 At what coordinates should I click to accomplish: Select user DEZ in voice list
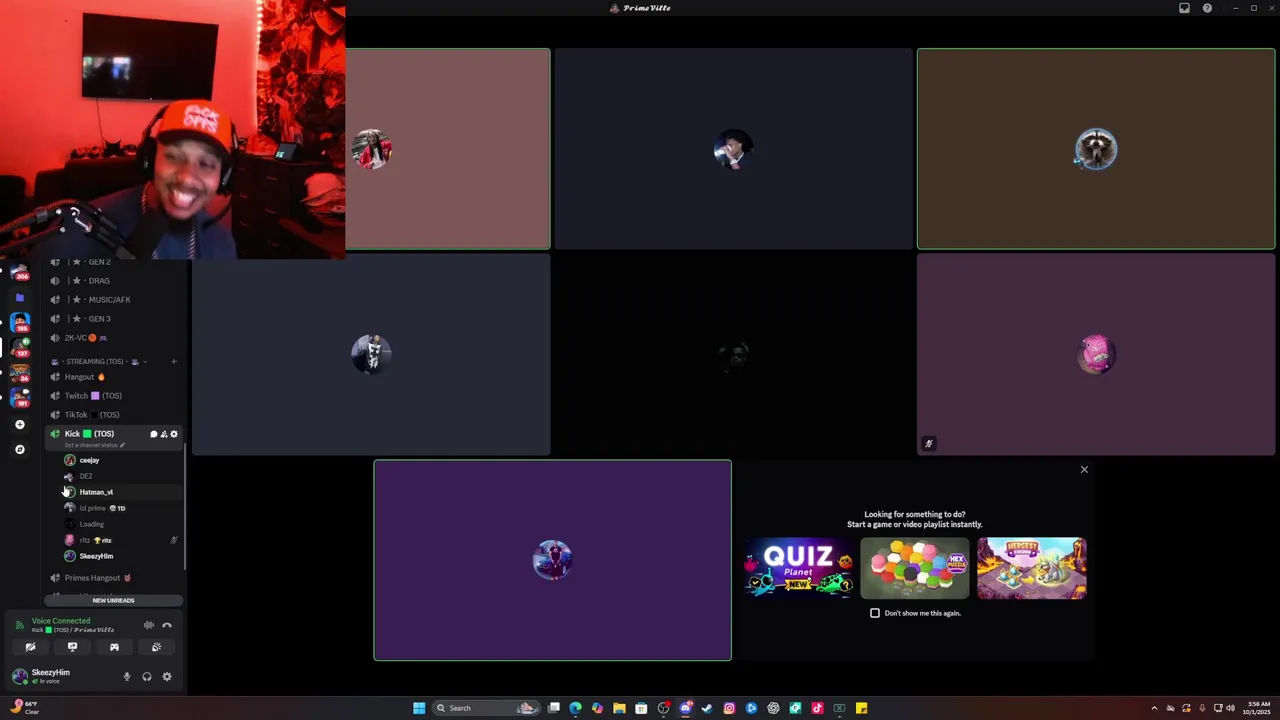click(x=121, y=476)
